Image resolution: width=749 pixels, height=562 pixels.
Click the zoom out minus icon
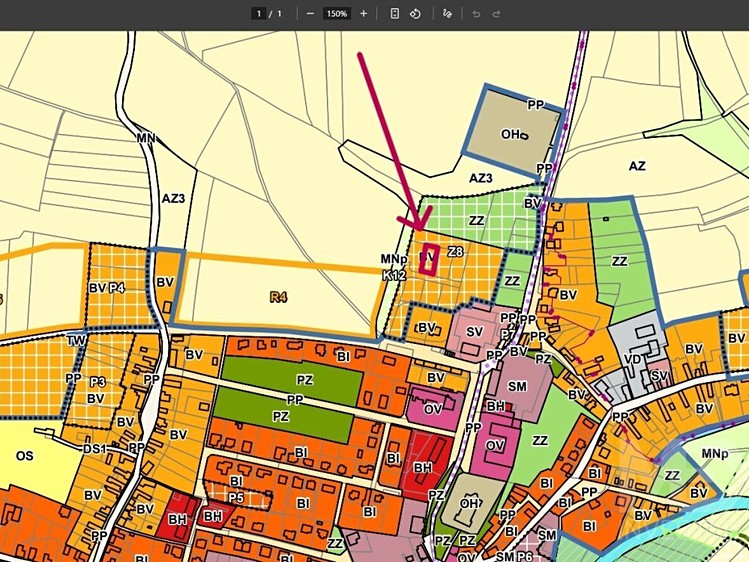[310, 14]
